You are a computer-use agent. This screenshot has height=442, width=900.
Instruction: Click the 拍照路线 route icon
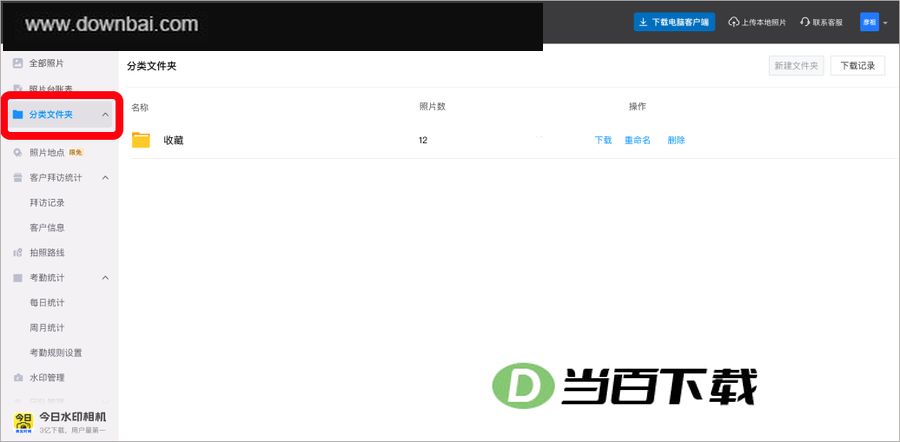point(18,253)
